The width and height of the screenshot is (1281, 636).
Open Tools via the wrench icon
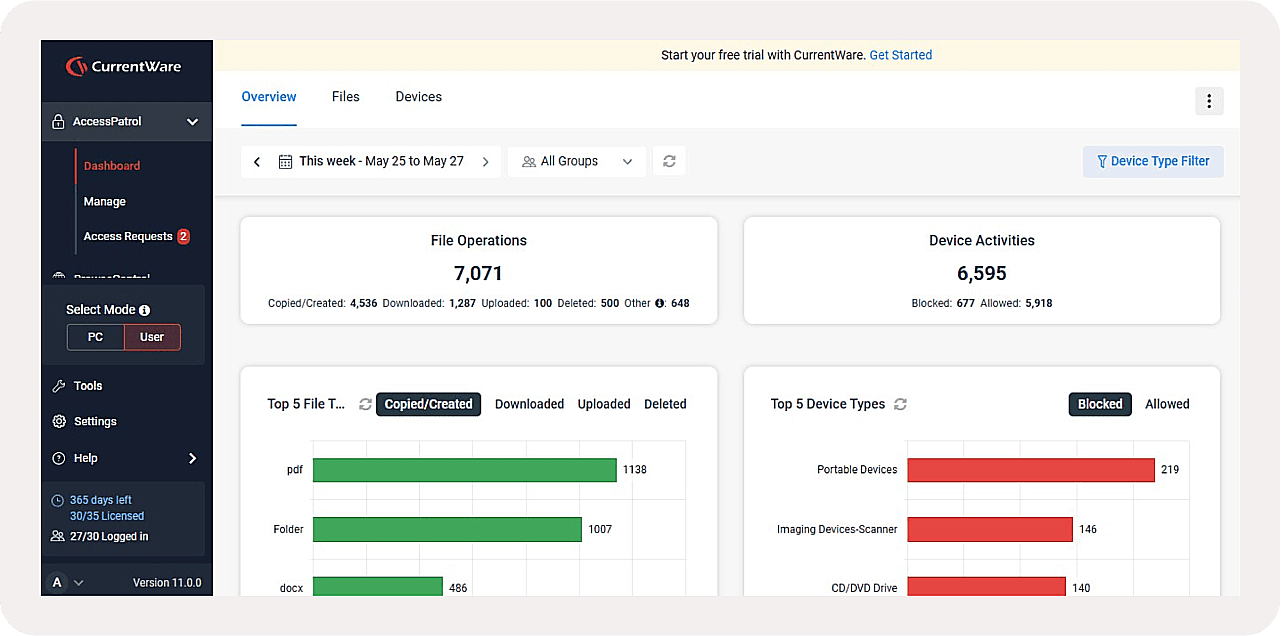[59, 386]
